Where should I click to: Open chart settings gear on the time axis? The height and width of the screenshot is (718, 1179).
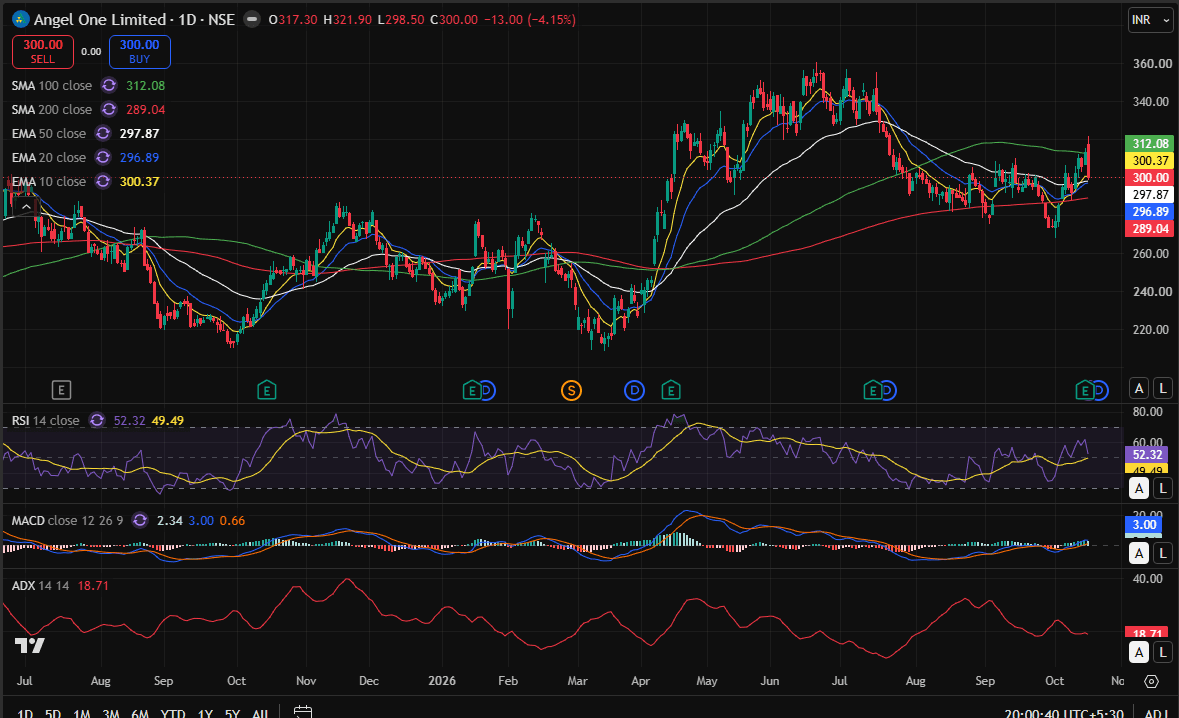[x=1151, y=681]
